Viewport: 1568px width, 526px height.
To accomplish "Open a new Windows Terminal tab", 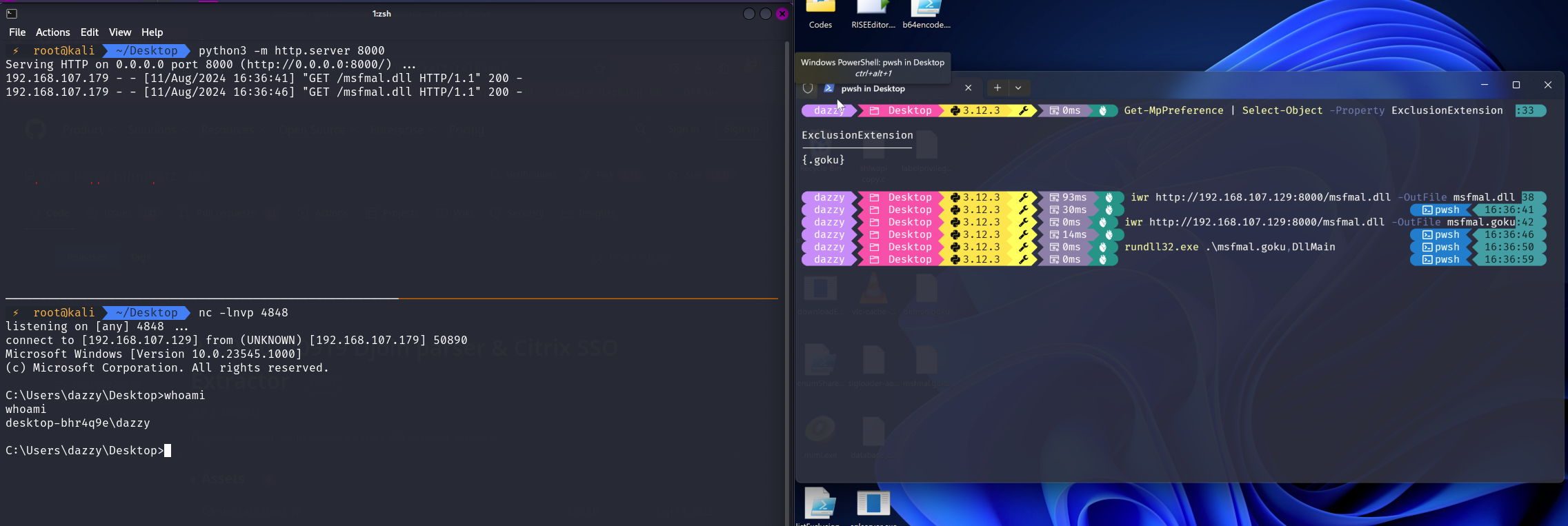I will pos(997,88).
